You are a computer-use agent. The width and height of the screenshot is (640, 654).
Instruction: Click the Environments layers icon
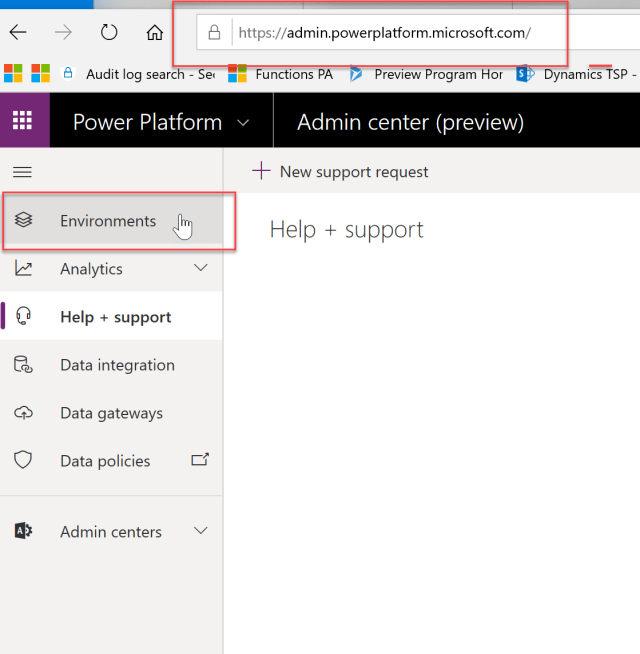23,221
